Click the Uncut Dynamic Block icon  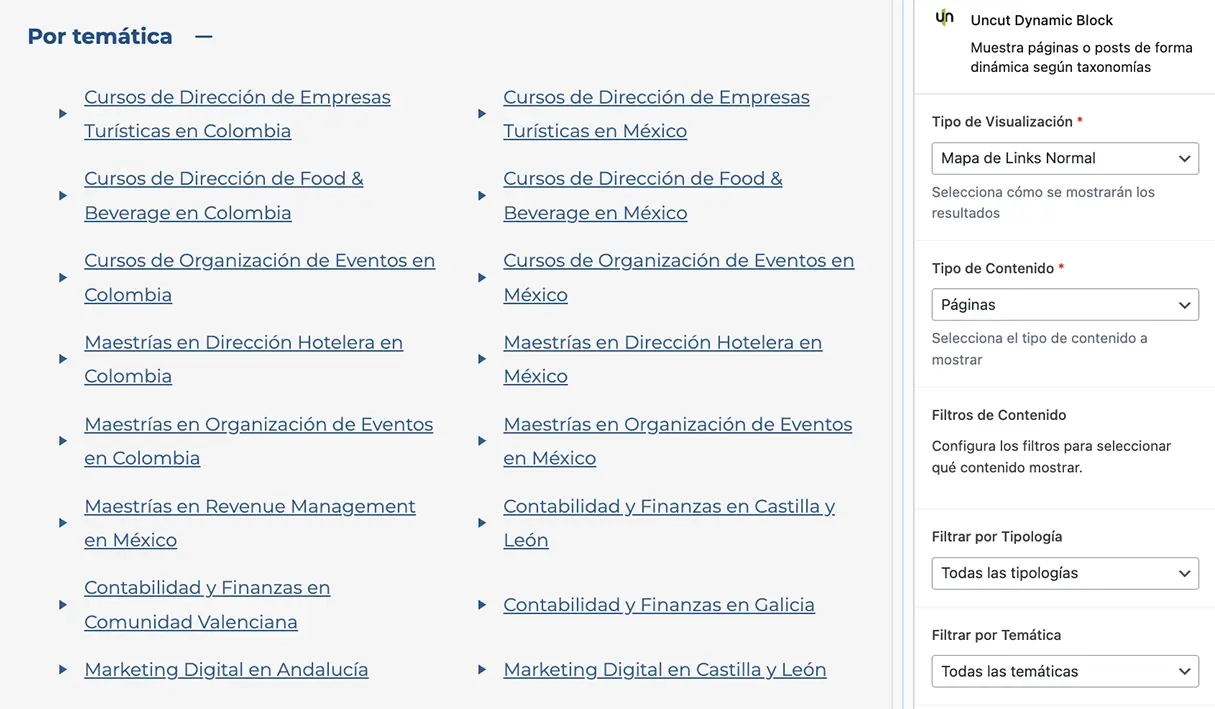coord(944,18)
